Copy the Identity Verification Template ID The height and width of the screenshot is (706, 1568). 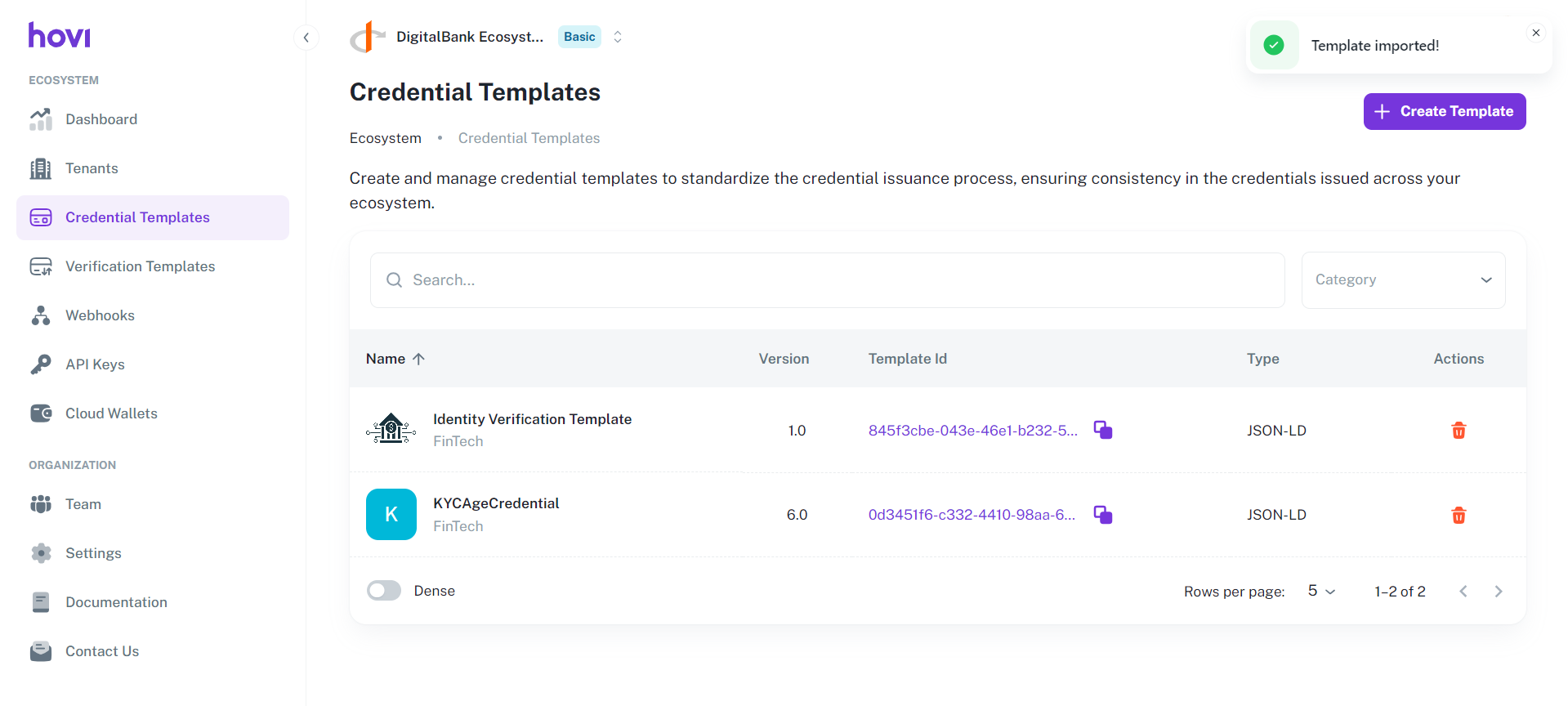coord(1103,430)
